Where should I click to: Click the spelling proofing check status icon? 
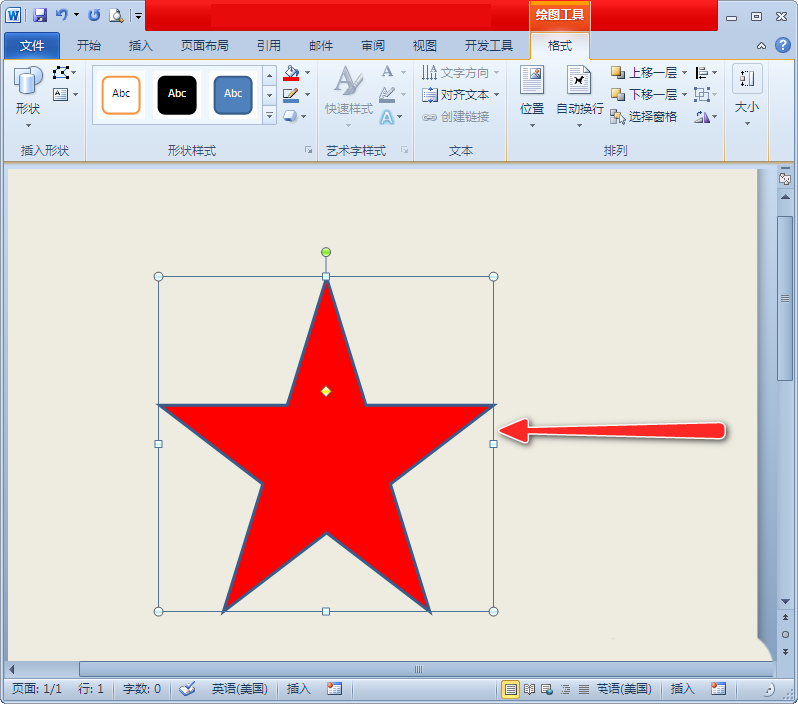187,689
